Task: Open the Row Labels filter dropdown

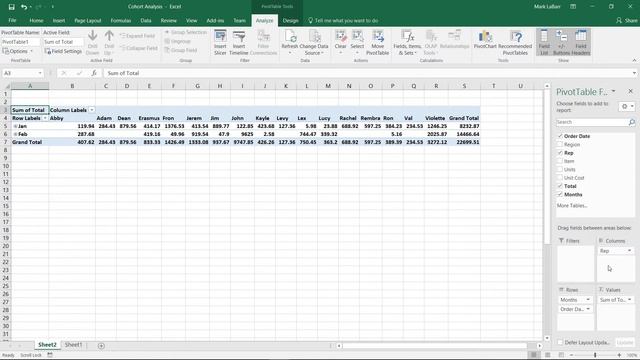Action: pos(45,118)
